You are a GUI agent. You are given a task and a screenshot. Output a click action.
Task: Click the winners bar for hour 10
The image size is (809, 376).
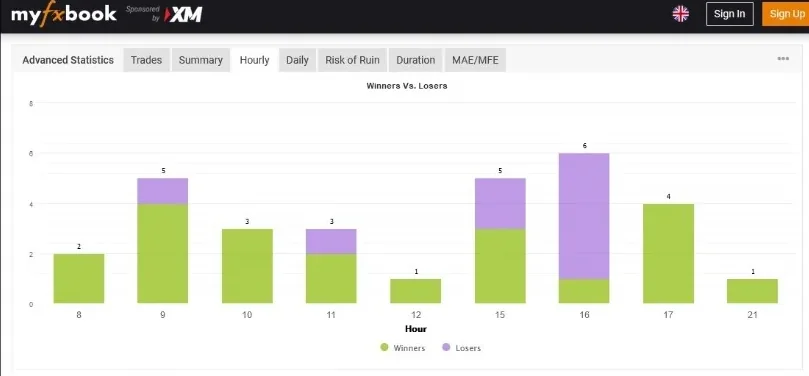click(x=247, y=266)
